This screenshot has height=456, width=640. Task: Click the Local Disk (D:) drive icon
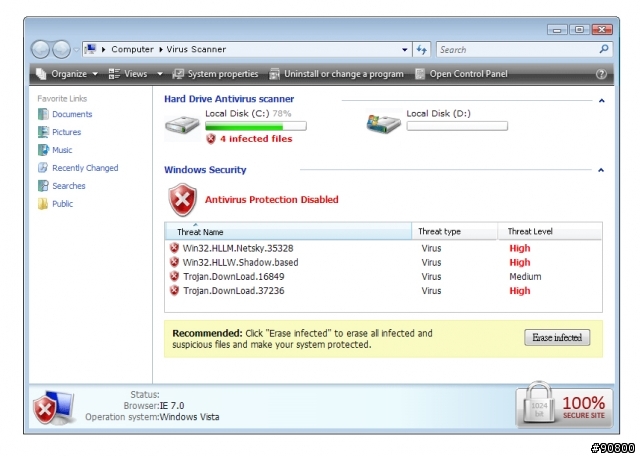[383, 123]
